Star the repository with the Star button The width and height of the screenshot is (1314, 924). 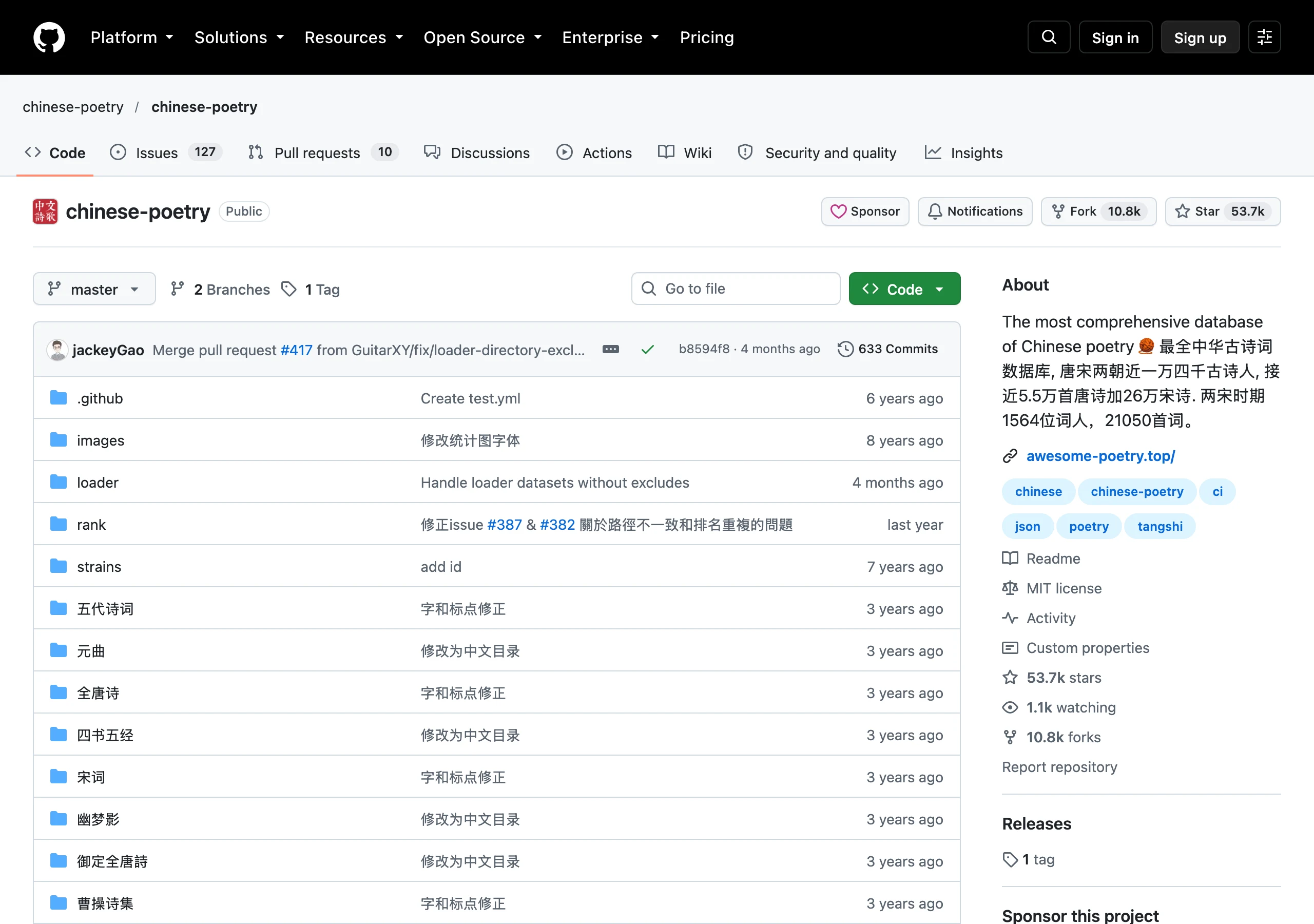coord(1223,211)
